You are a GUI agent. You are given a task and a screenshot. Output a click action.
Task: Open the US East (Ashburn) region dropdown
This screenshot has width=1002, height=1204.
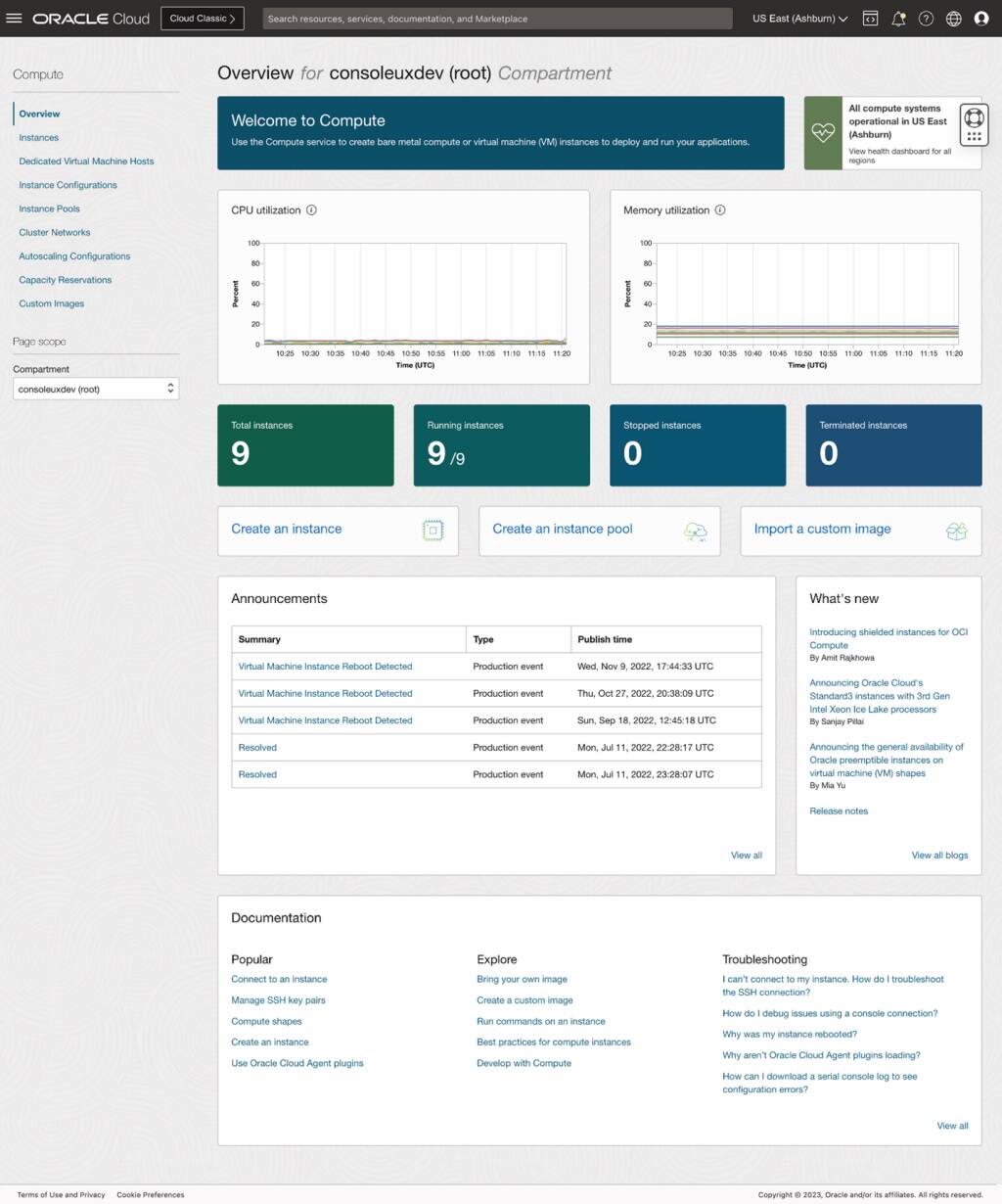[797, 18]
